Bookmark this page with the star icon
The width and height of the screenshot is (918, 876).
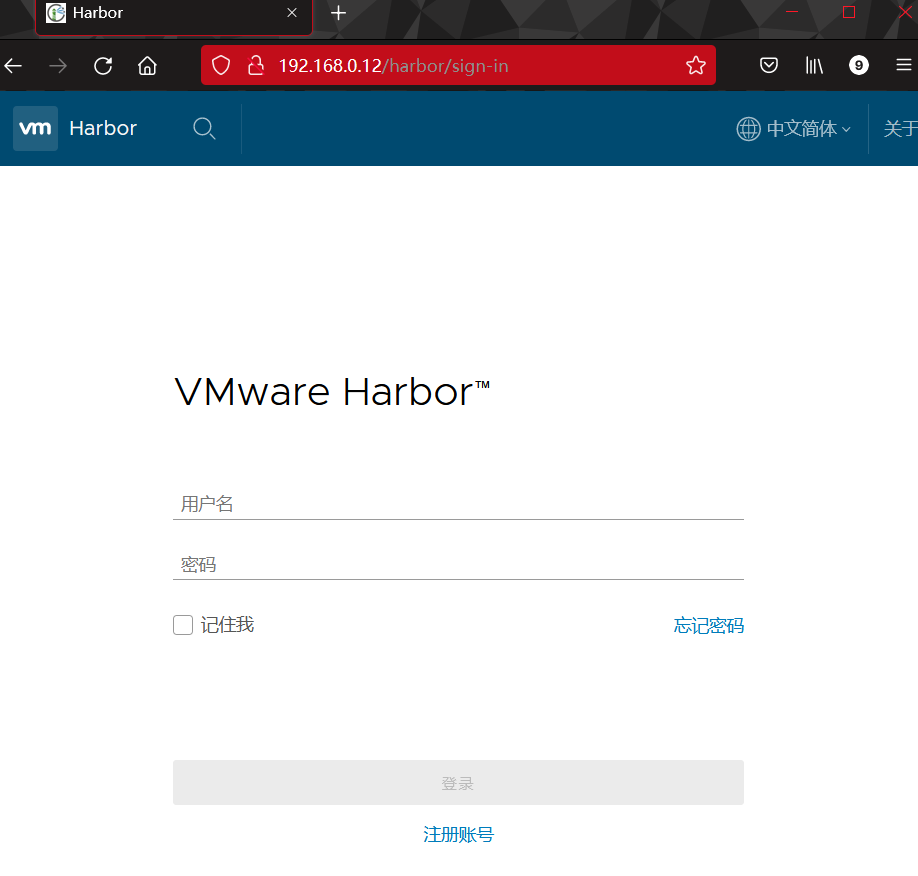696,65
